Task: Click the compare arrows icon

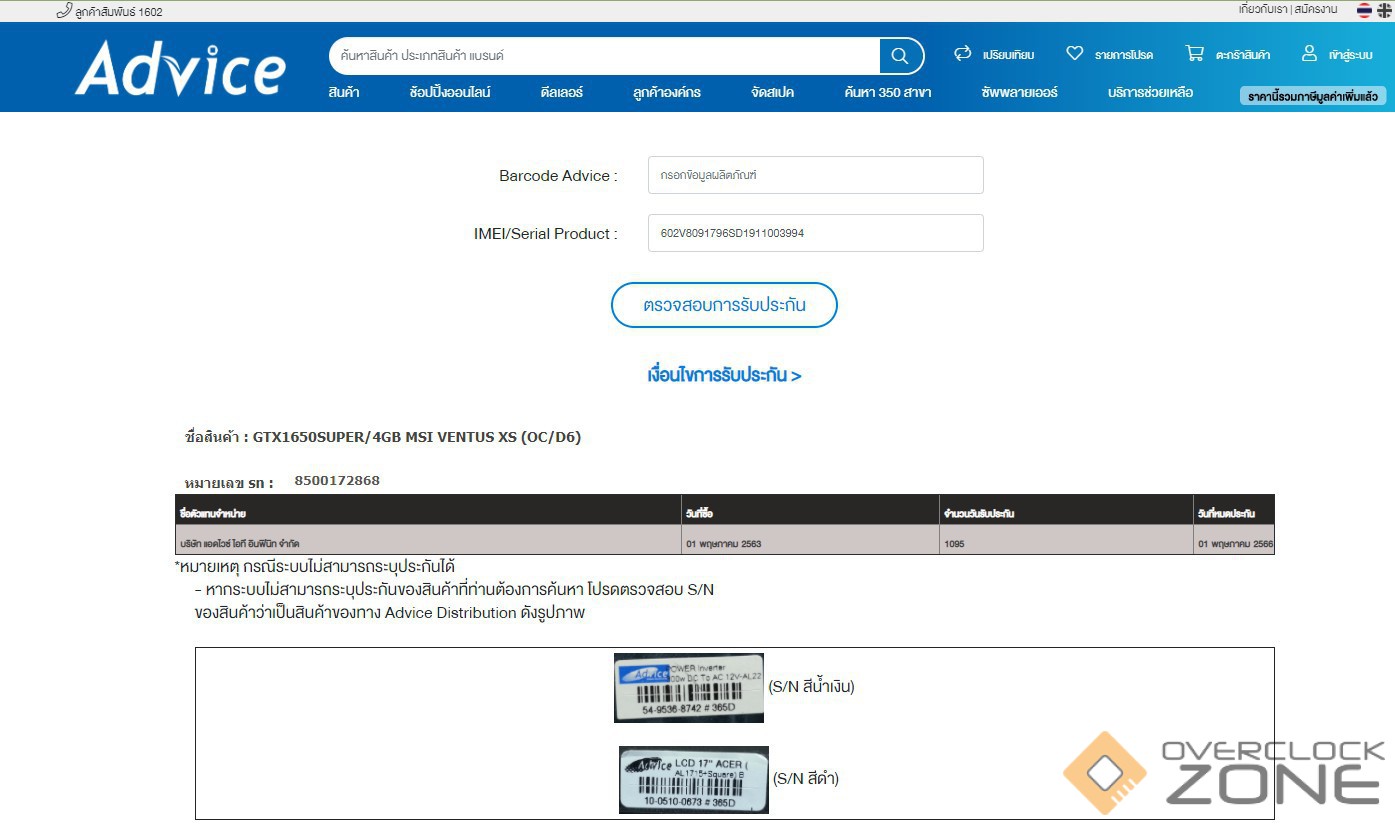Action: pos(963,54)
